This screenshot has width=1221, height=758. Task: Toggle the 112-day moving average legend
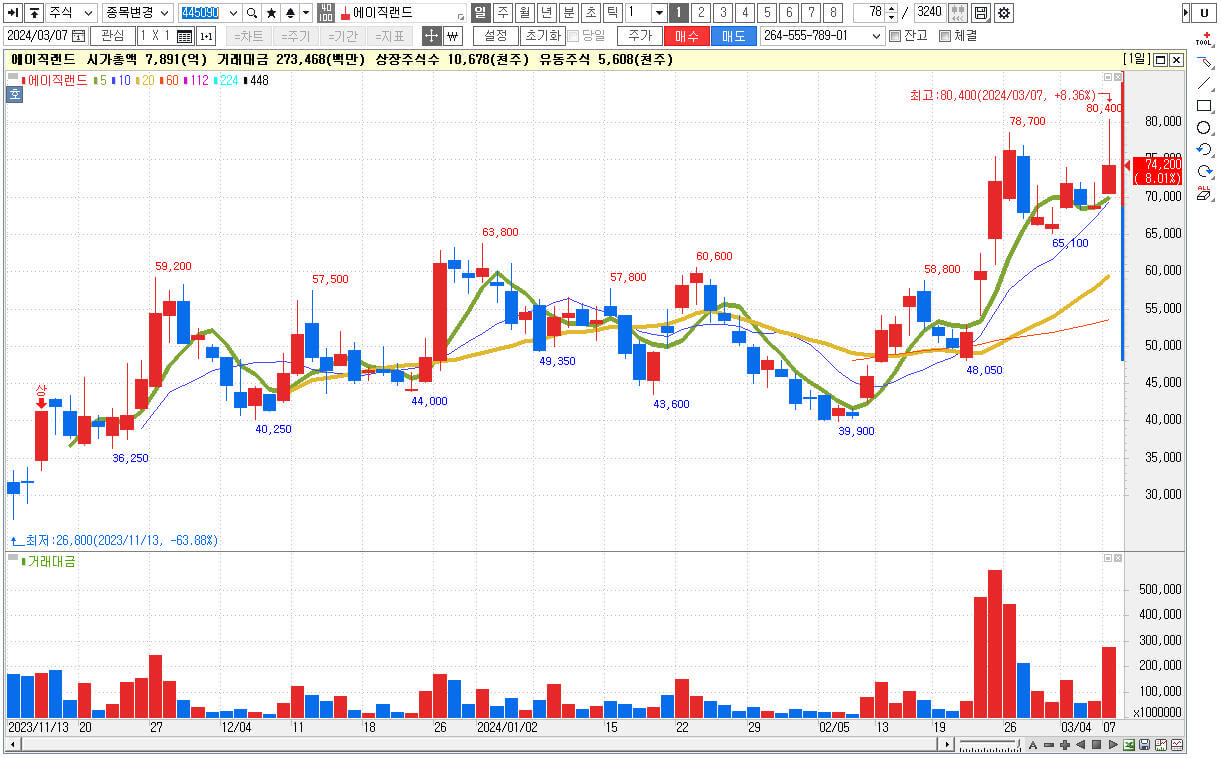(x=198, y=80)
